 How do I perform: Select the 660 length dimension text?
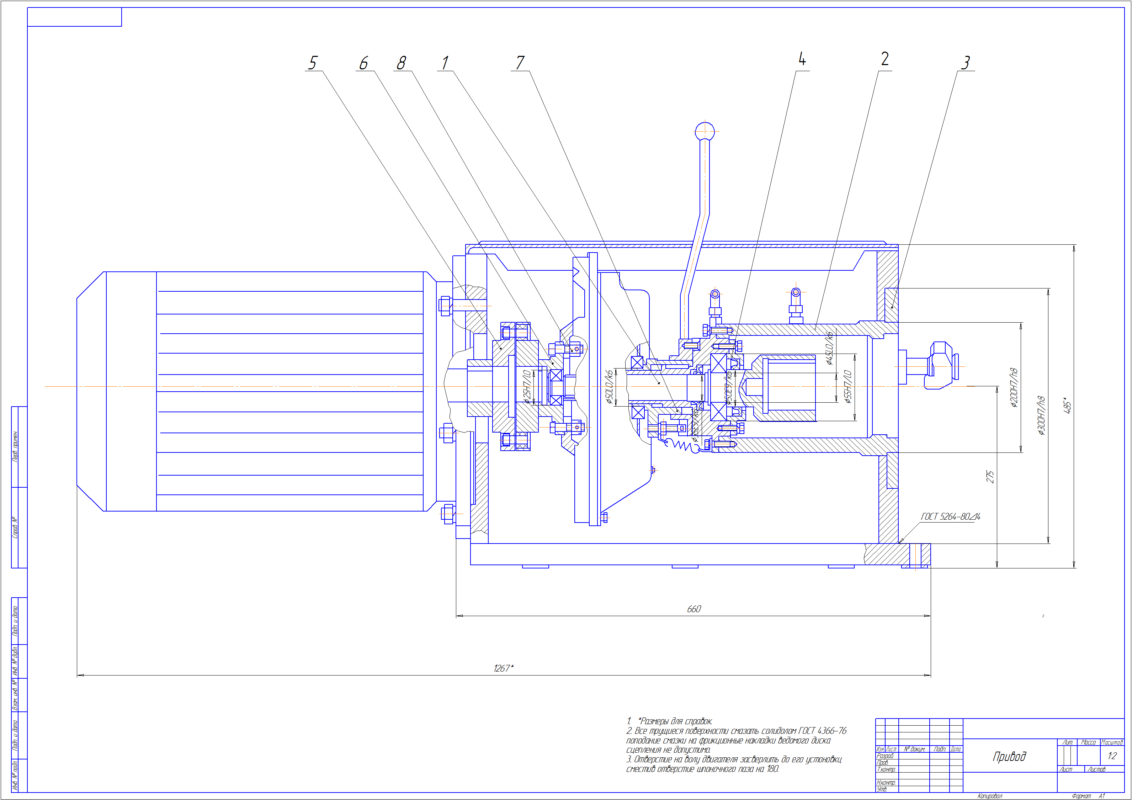click(x=693, y=609)
